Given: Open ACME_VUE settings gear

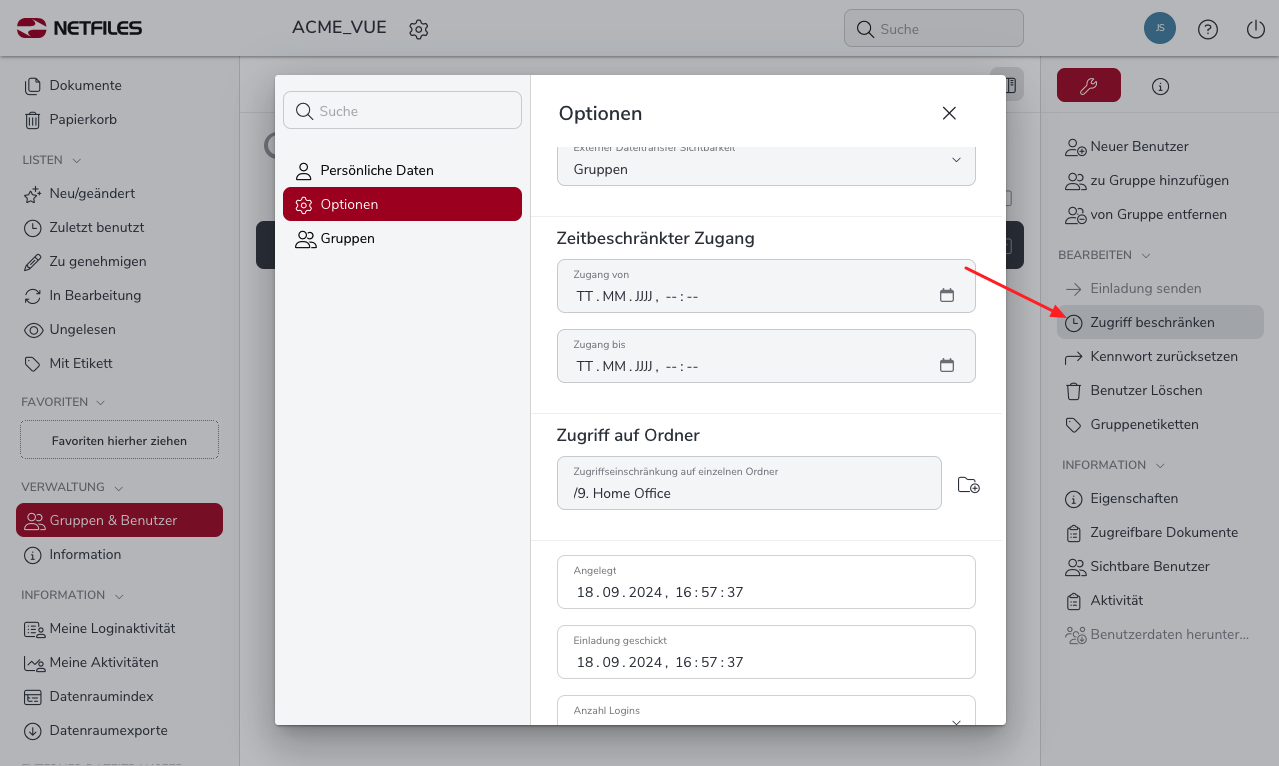Looking at the screenshot, I should click(x=418, y=29).
